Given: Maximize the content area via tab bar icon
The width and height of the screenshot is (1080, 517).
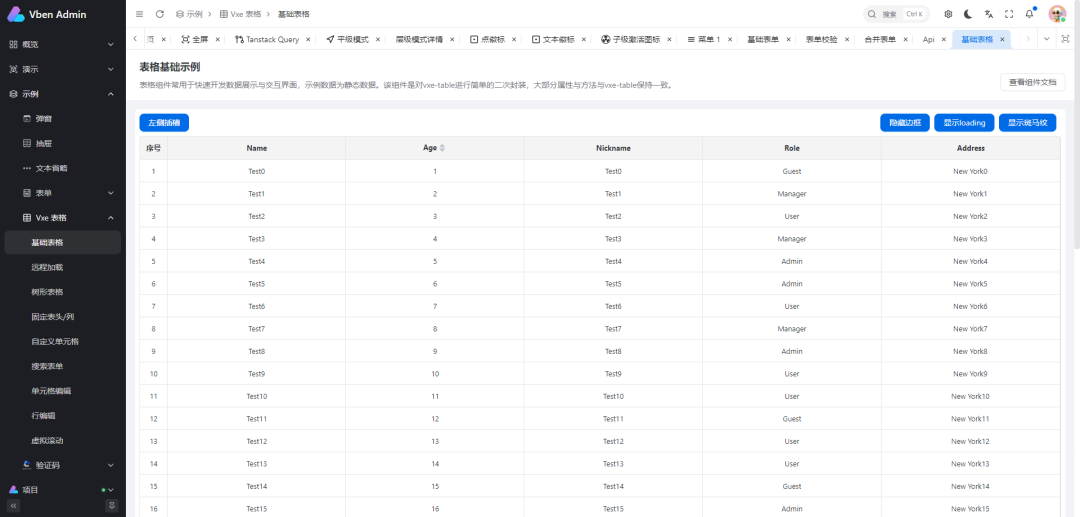Looking at the screenshot, I should (x=1064, y=39).
